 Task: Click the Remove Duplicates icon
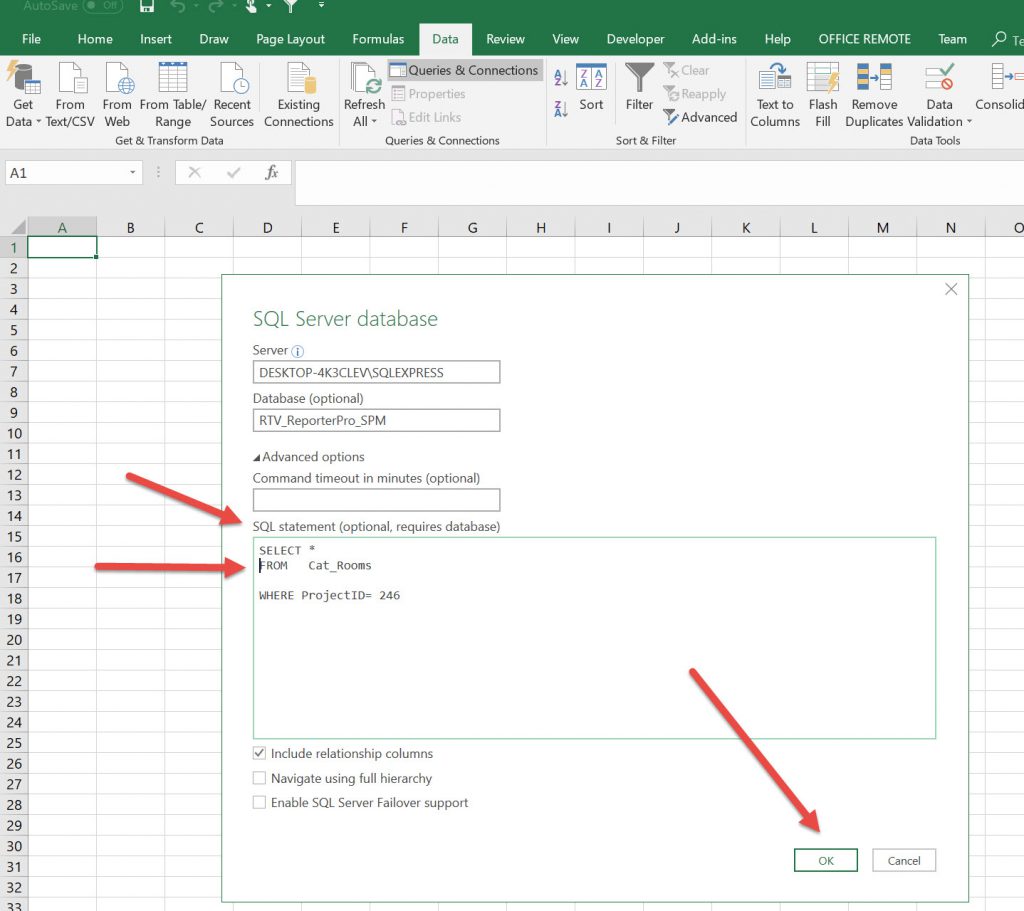874,80
